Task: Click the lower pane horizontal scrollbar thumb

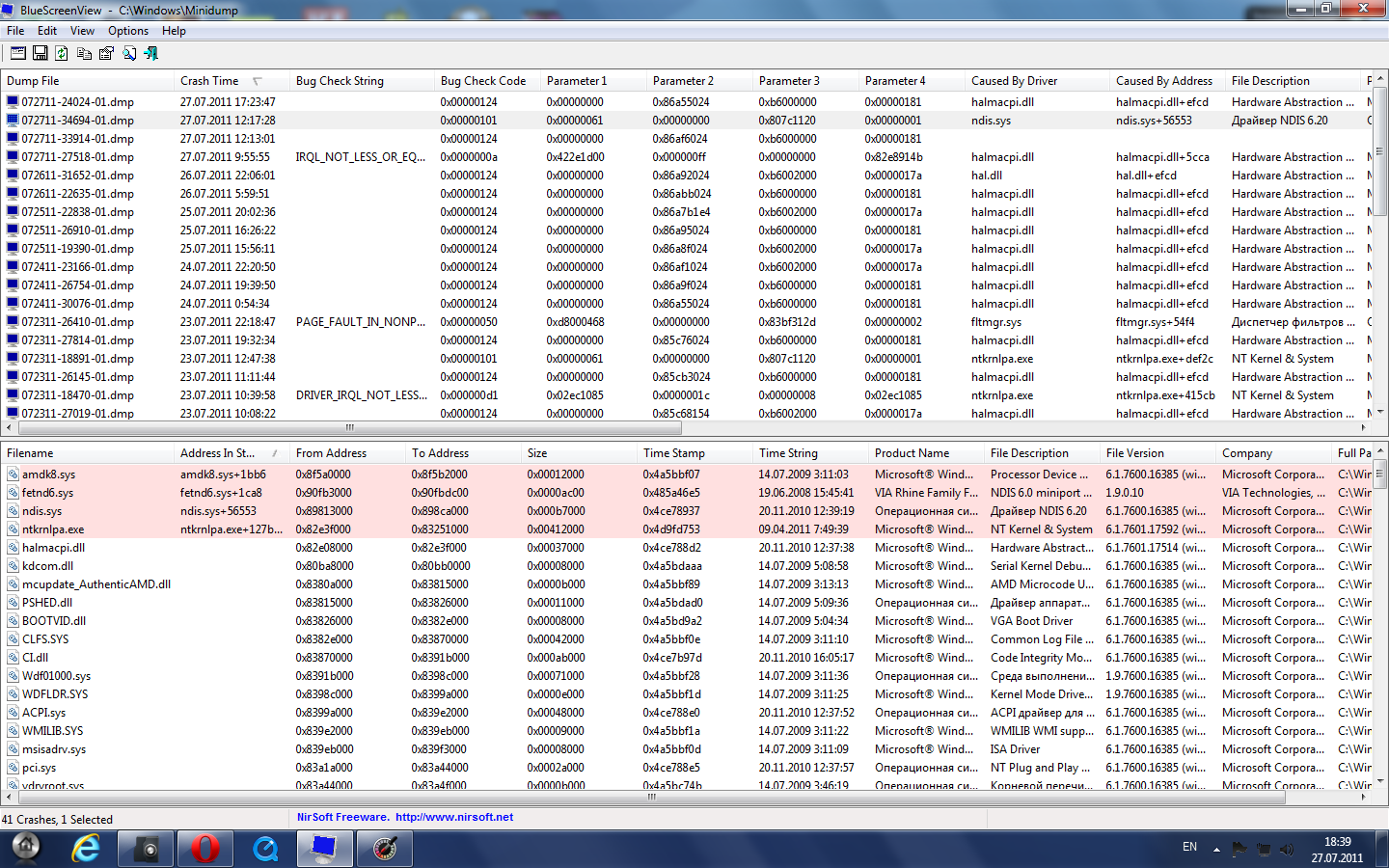Action: 652,798
